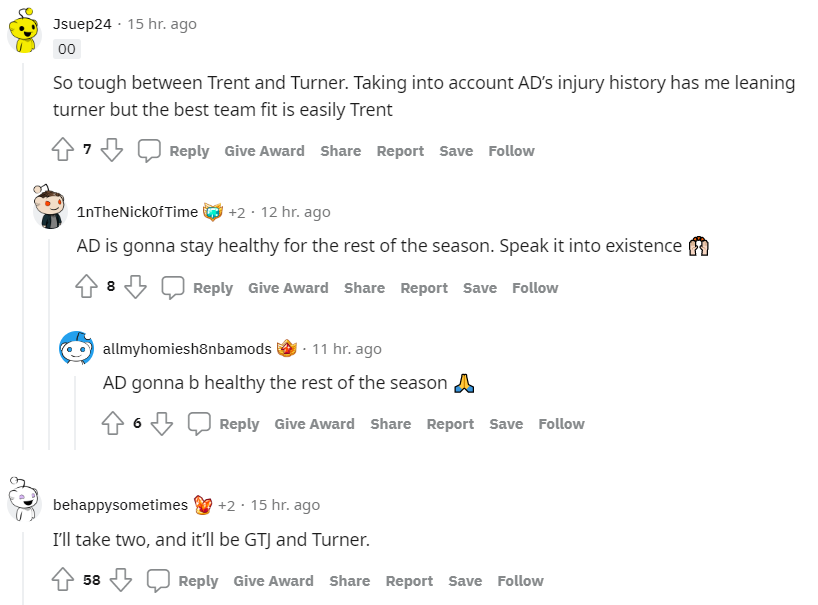Save Jsuep24's comment

tap(456, 151)
